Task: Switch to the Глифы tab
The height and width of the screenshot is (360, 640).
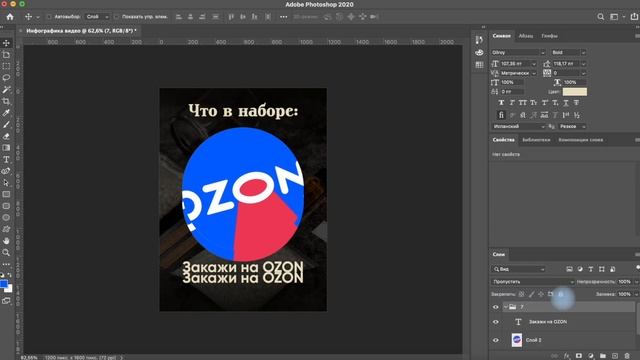Action: [x=549, y=36]
